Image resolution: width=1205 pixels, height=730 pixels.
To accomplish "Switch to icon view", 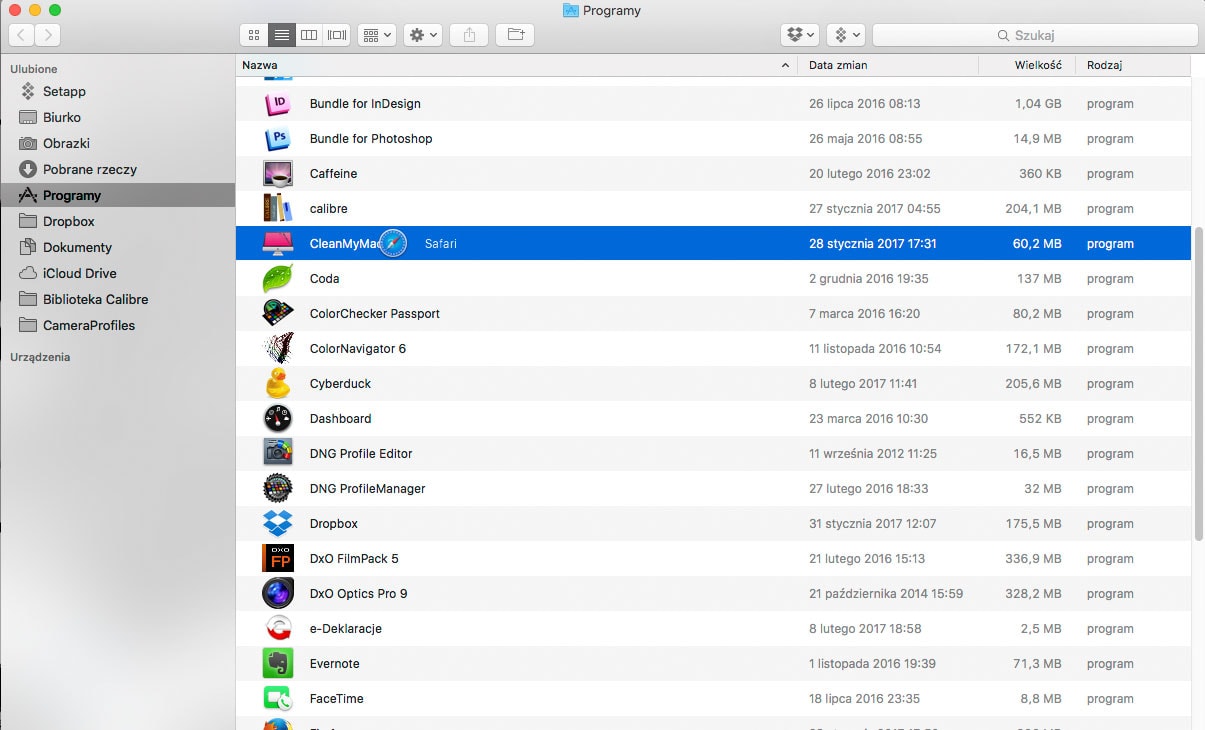I will [x=253, y=34].
